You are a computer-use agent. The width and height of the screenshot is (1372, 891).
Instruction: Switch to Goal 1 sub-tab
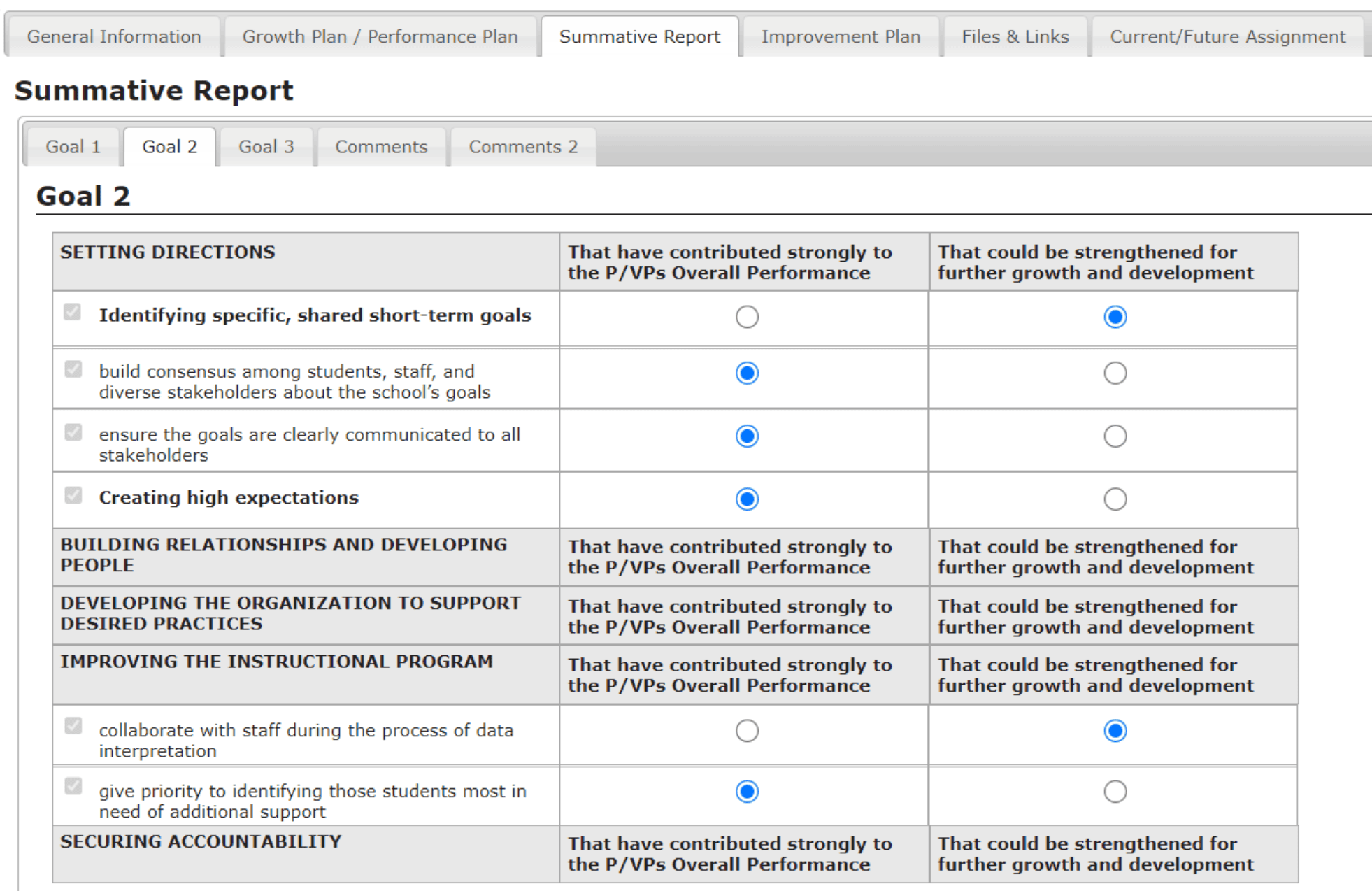tap(73, 147)
